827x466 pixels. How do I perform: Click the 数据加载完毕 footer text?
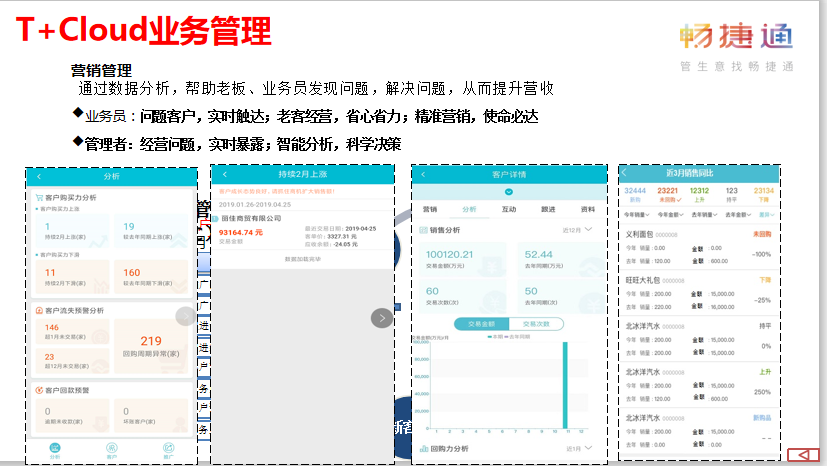tap(302, 259)
